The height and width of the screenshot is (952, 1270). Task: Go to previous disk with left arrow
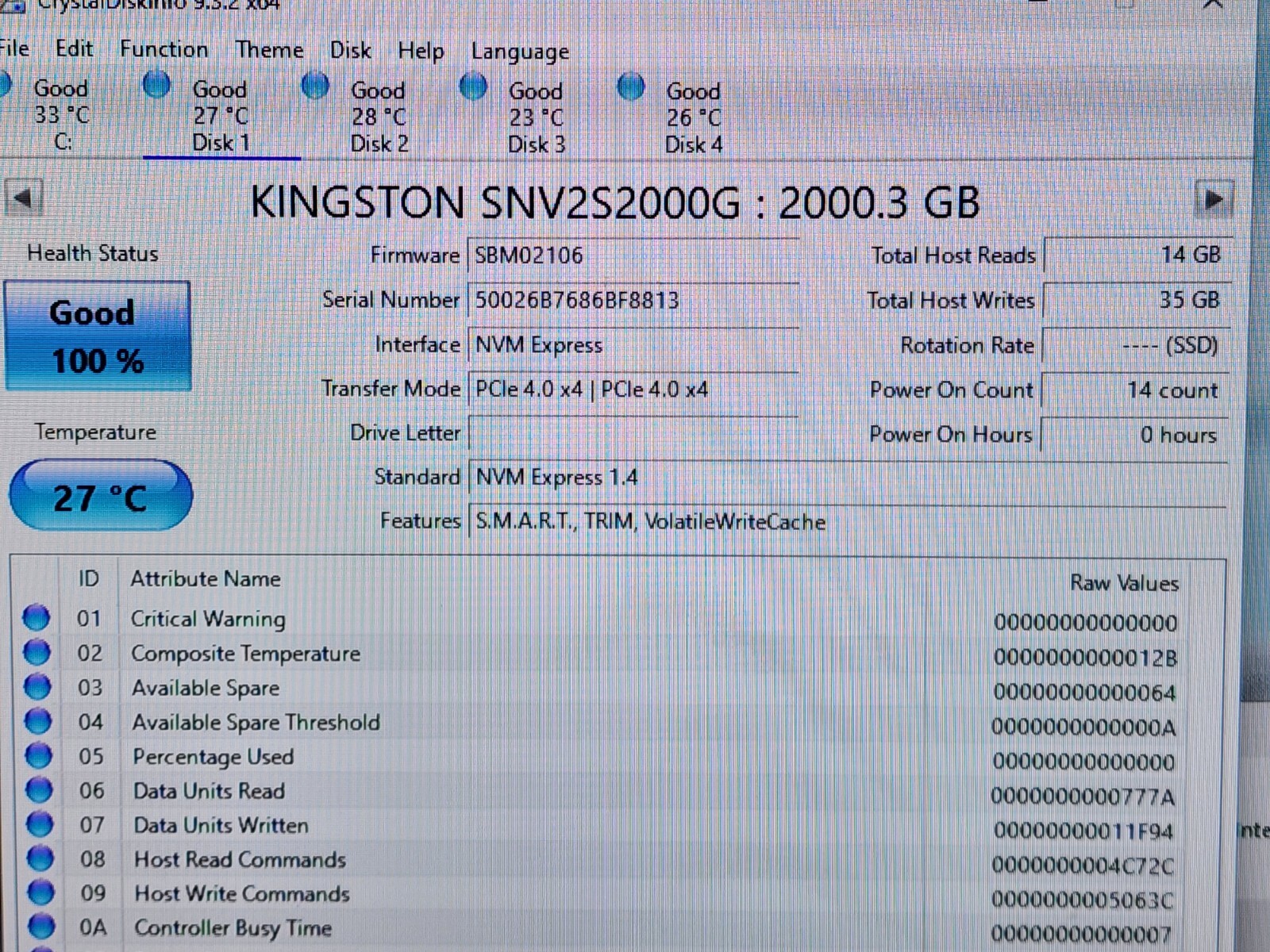pyautogui.click(x=24, y=198)
